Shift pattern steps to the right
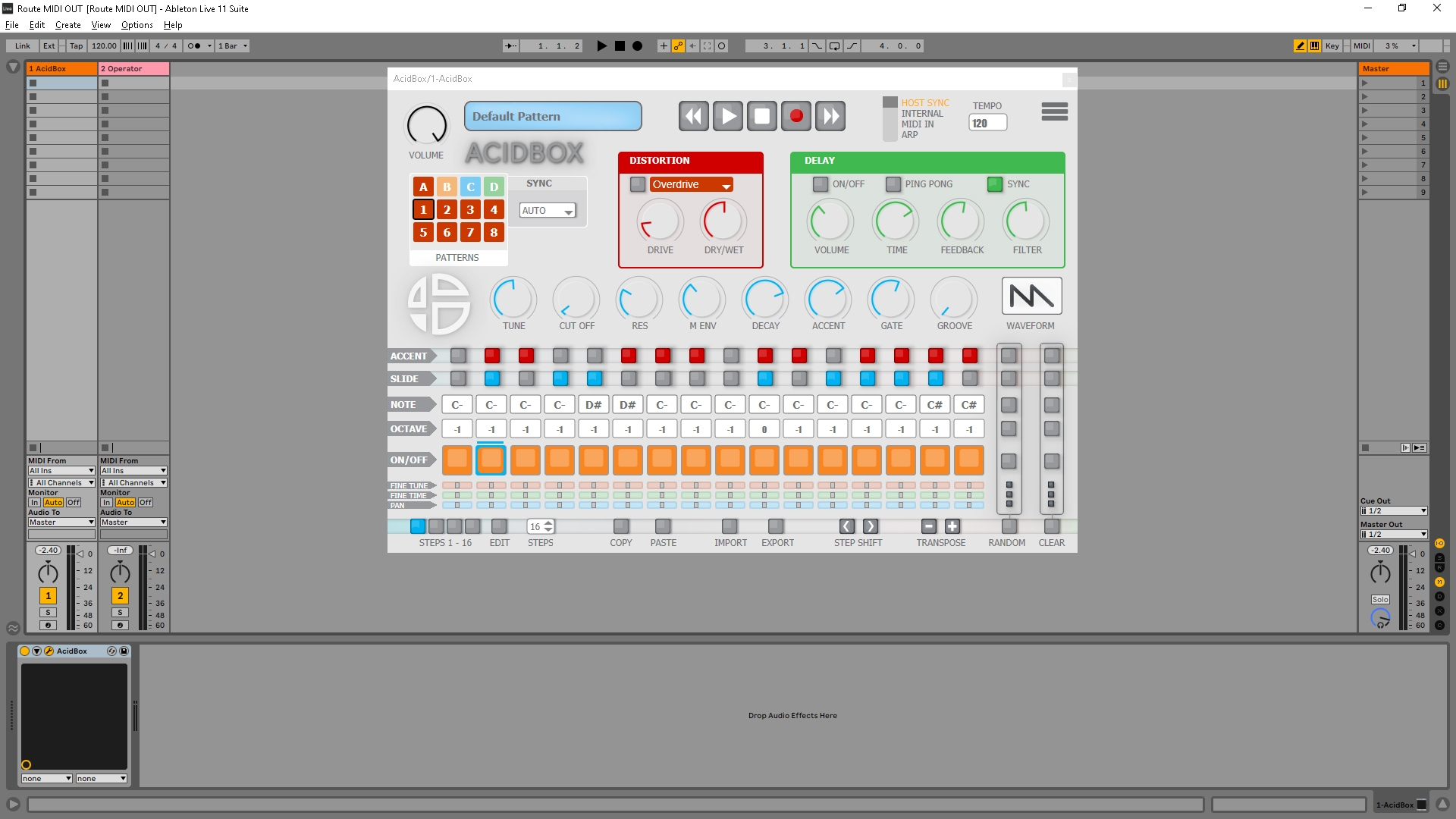This screenshot has height=819, width=1456. (x=871, y=526)
